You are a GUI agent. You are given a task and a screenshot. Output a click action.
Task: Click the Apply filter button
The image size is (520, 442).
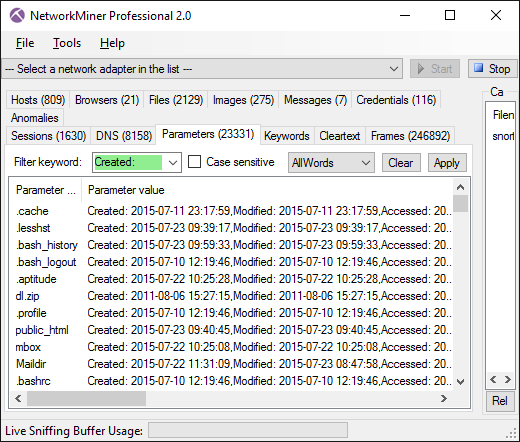(x=447, y=163)
